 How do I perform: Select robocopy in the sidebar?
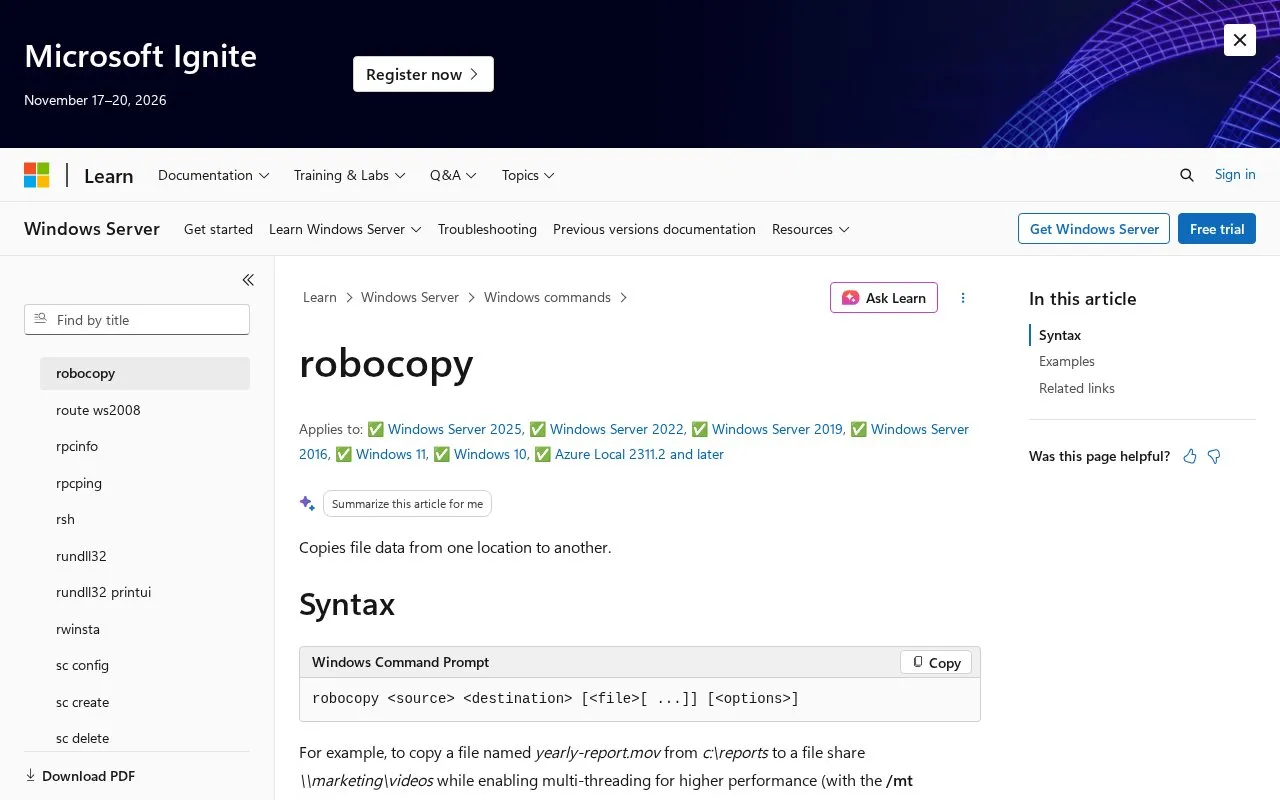tap(145, 373)
